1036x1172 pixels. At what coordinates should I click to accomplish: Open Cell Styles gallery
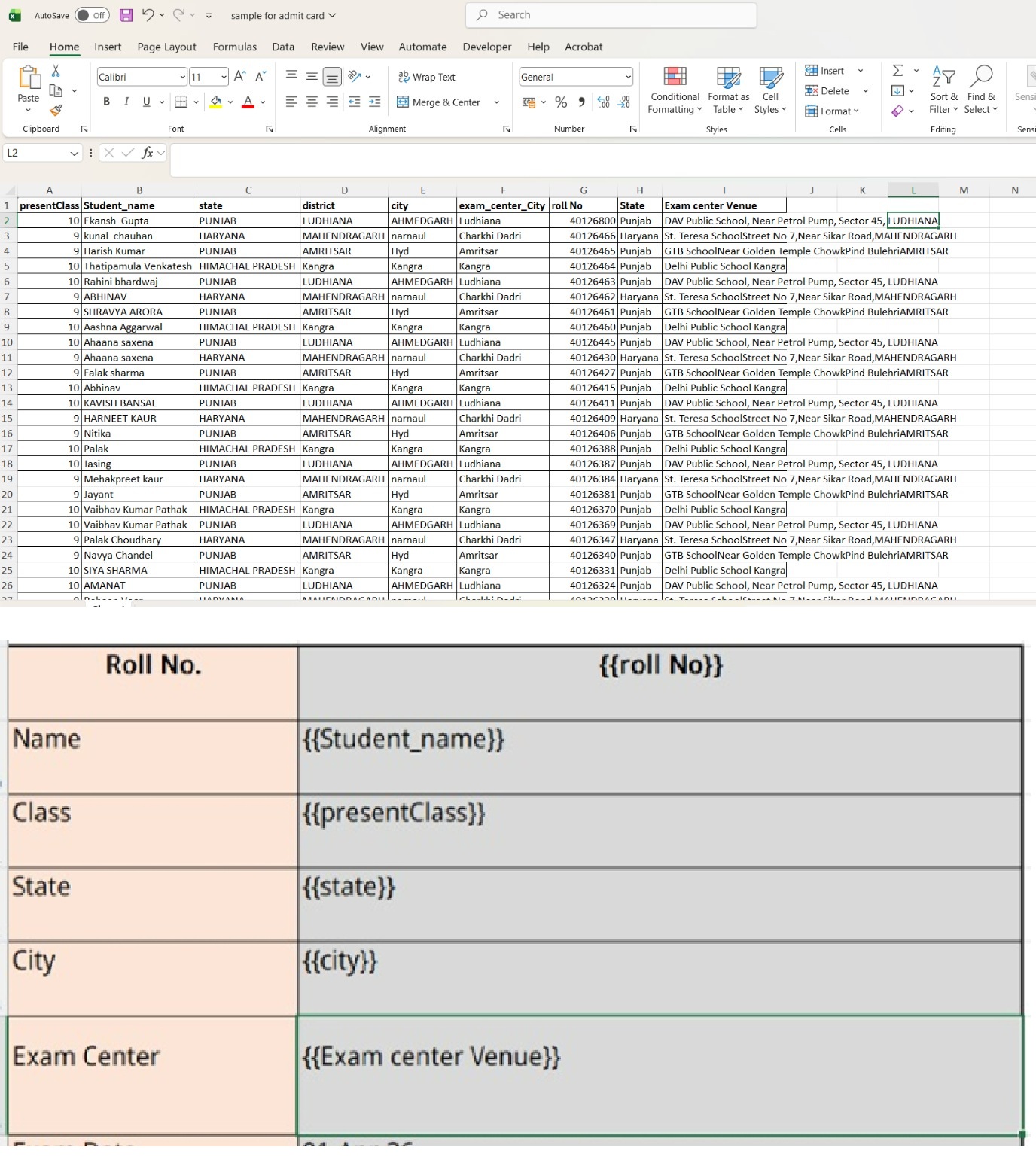pyautogui.click(x=770, y=90)
